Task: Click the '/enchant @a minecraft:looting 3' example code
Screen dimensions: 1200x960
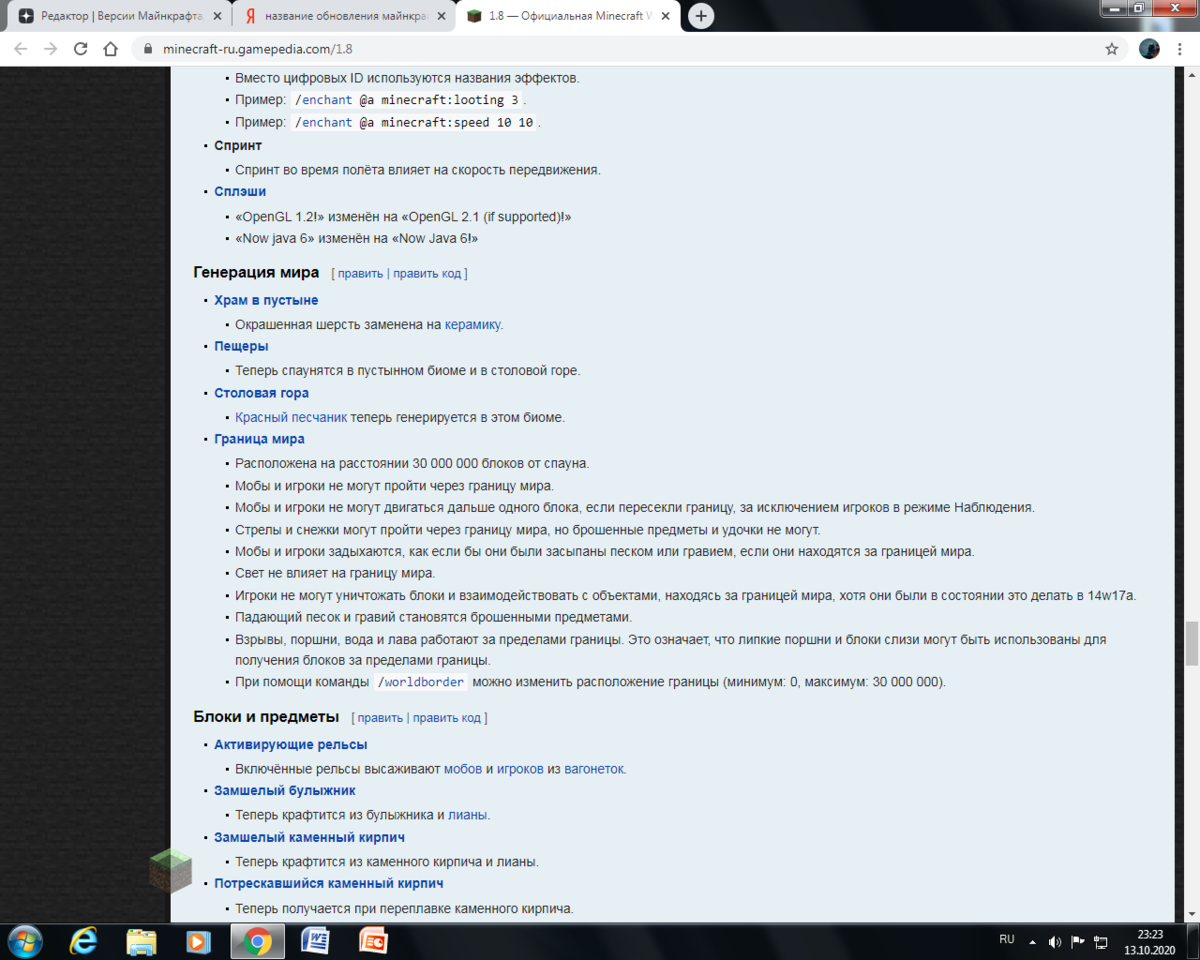Action: pyautogui.click(x=407, y=100)
